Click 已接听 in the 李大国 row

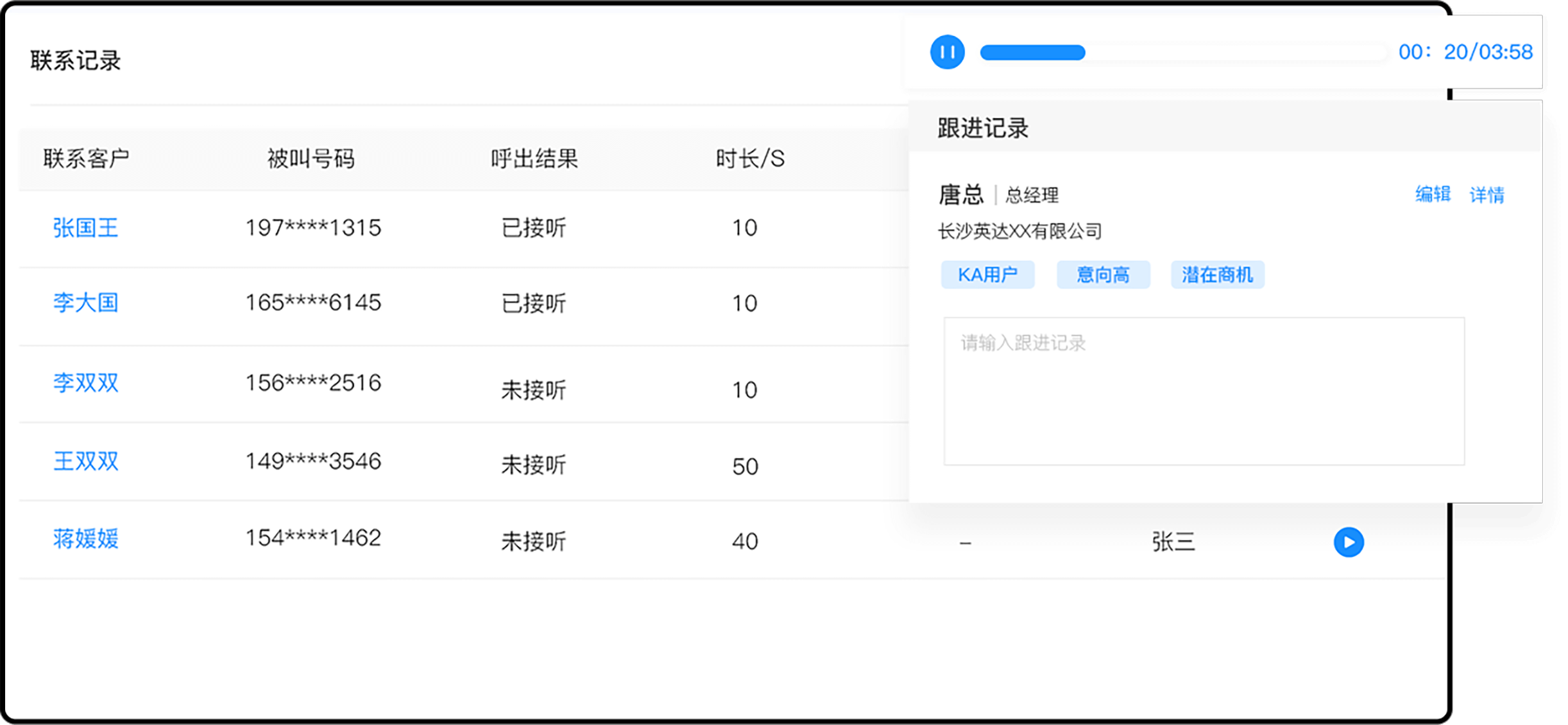point(534,303)
